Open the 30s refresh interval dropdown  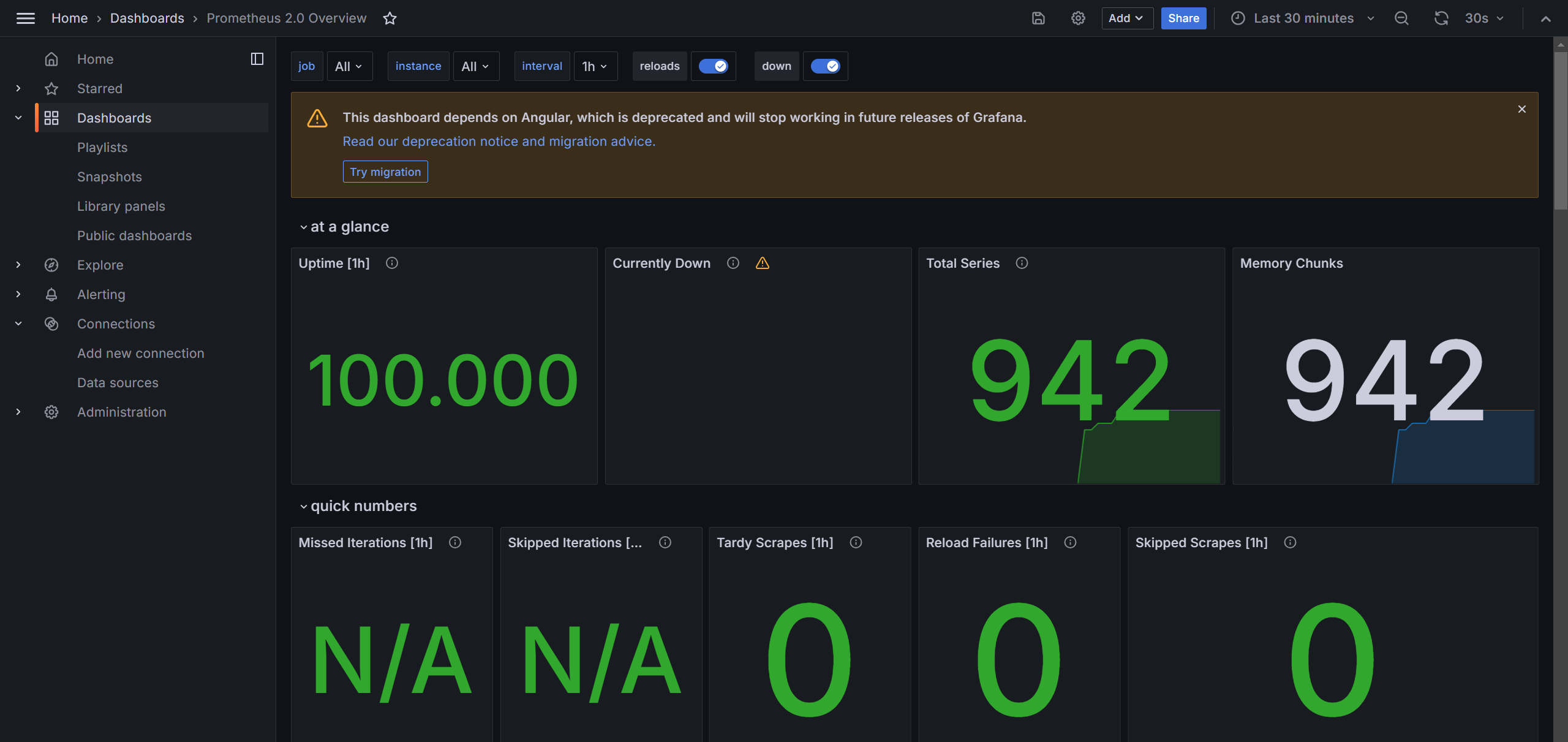point(1483,18)
